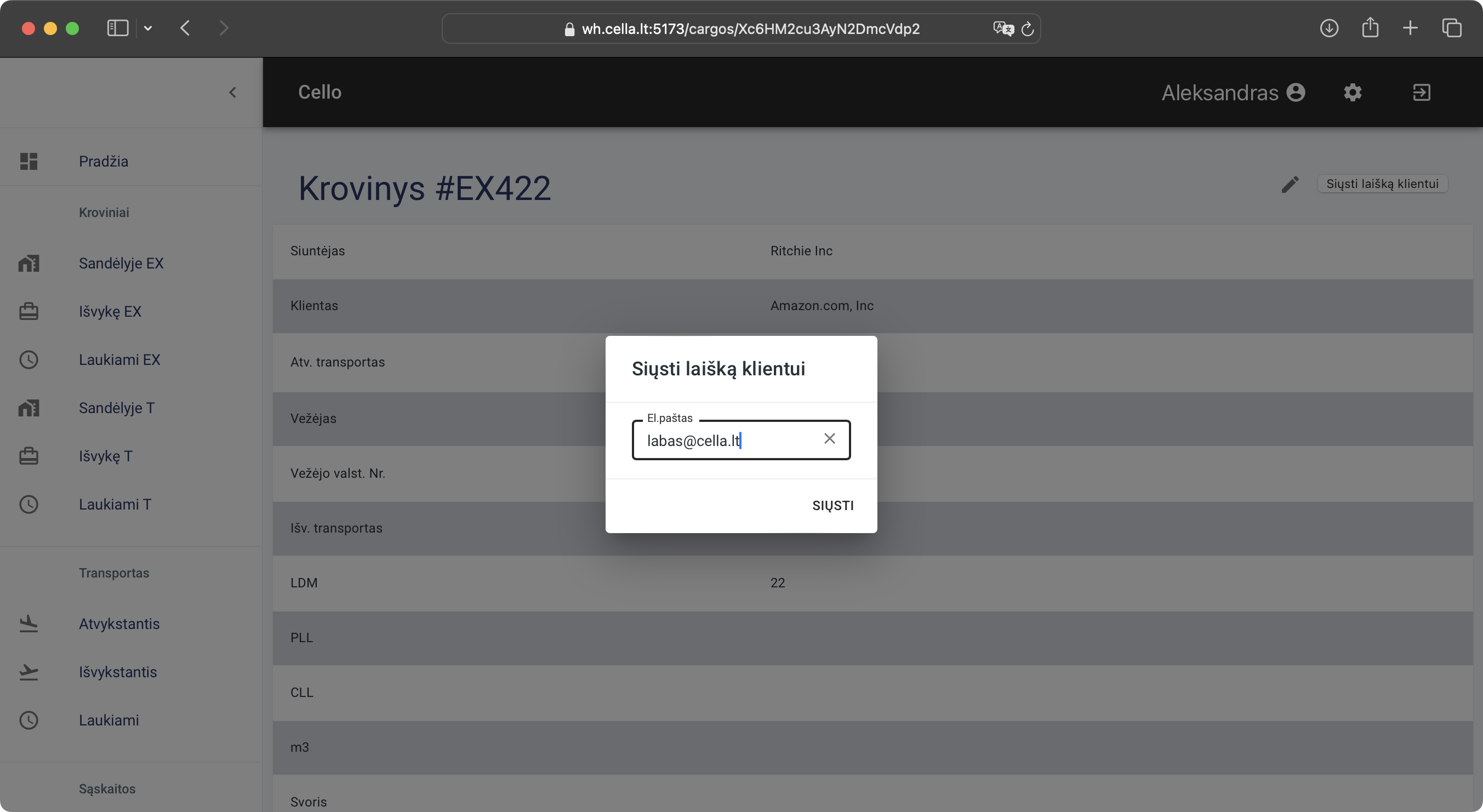This screenshot has width=1483, height=812.
Task: Collapse the sidebar with chevron arrow
Action: click(x=232, y=92)
